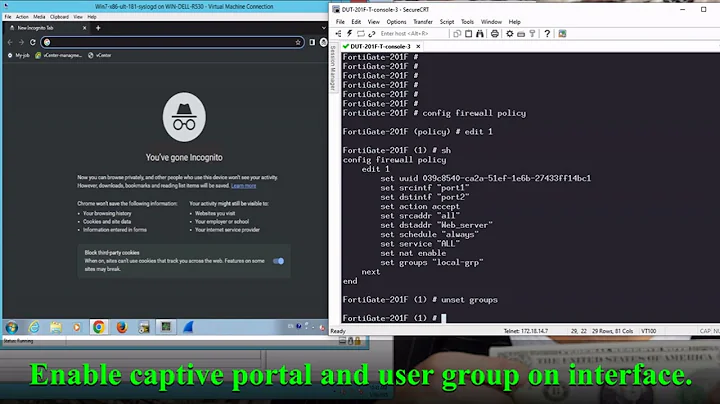Click the Chrome forward arrow

pos(21,42)
